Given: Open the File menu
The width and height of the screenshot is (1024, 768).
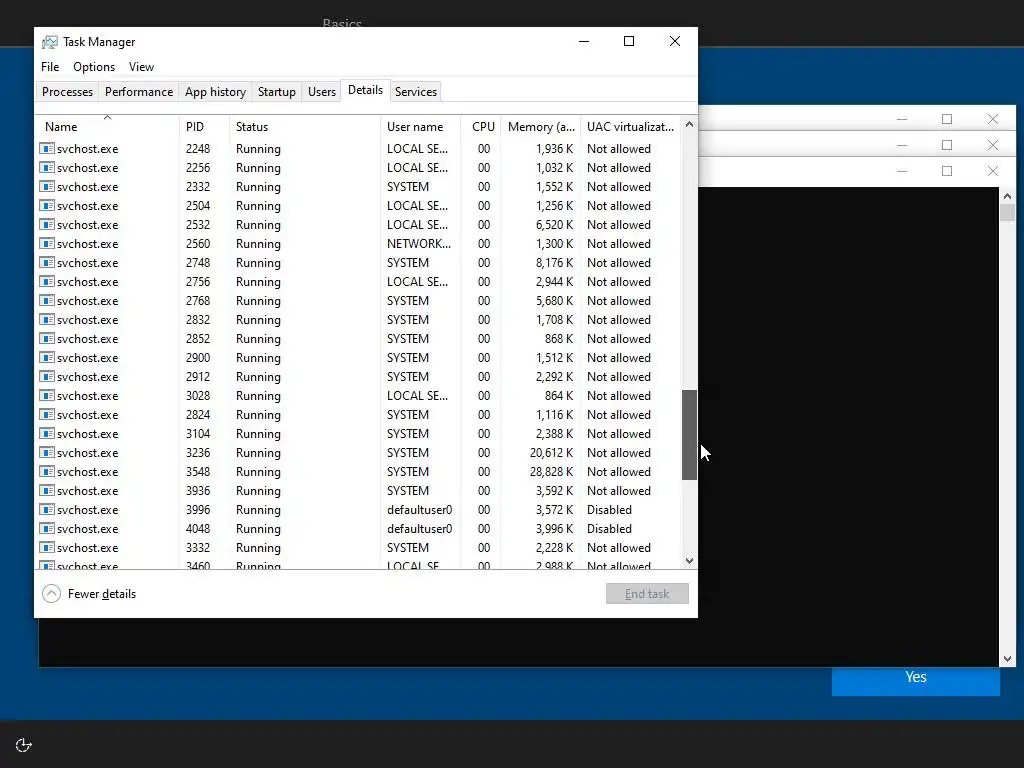Looking at the screenshot, I should [50, 67].
